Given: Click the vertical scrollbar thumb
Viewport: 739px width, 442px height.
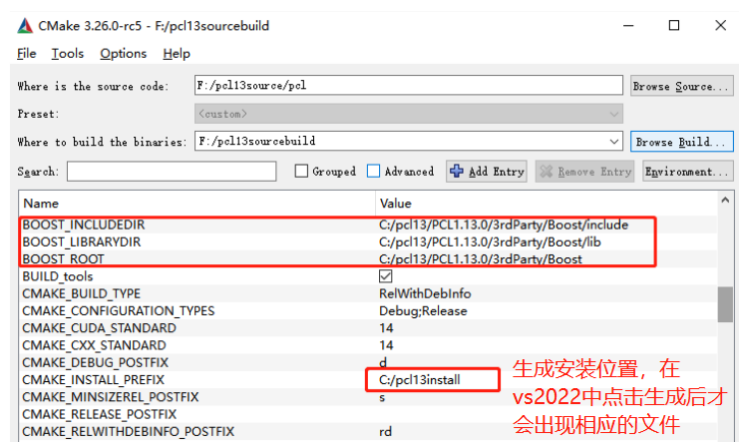Looking at the screenshot, I should pos(725,304).
